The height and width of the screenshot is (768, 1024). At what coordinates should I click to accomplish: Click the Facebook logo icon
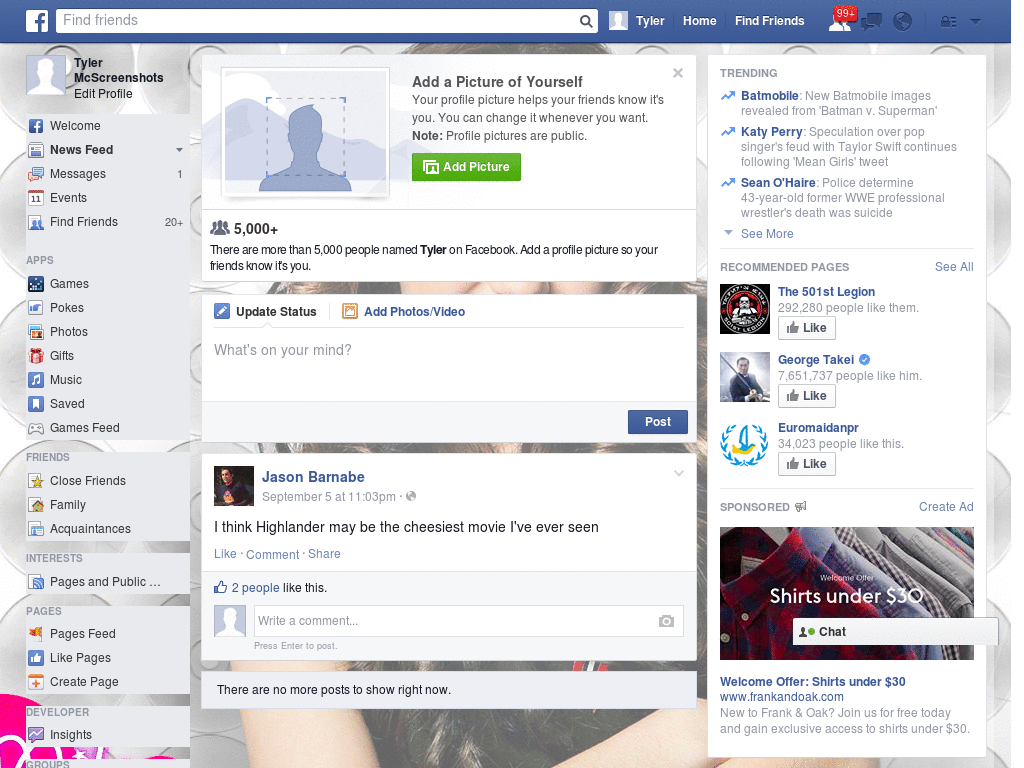tap(37, 21)
